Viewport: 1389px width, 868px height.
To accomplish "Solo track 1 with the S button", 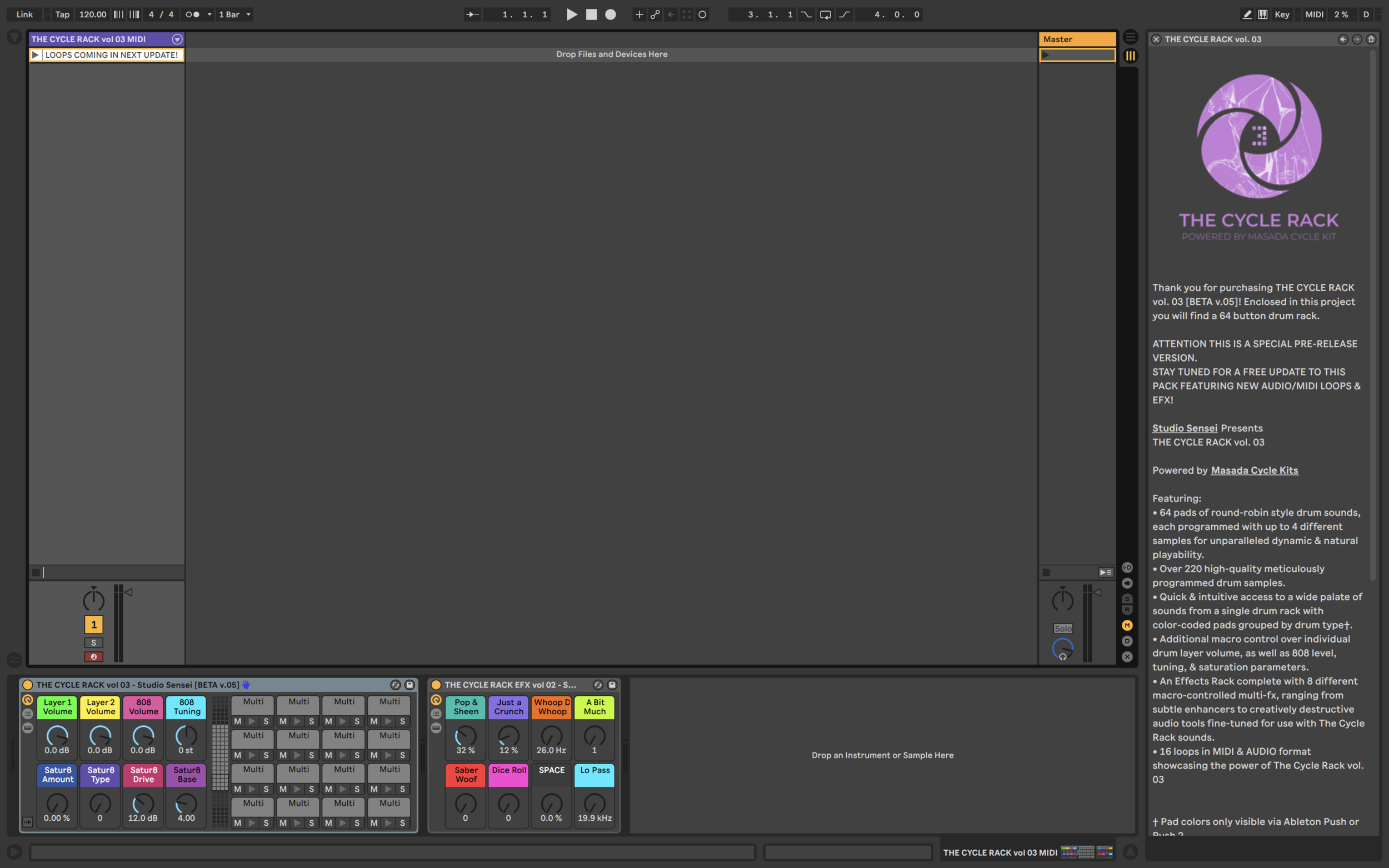I will (93, 643).
